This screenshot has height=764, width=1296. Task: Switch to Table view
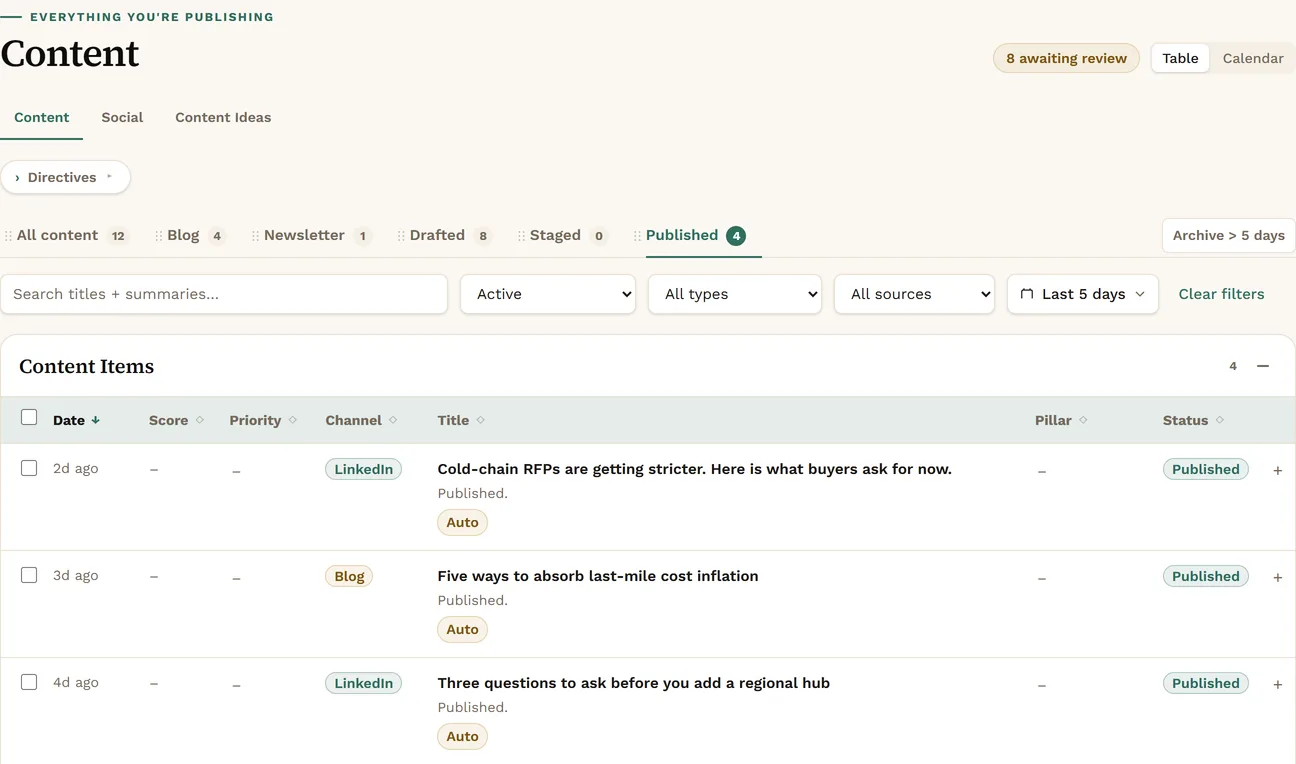pyautogui.click(x=1180, y=58)
